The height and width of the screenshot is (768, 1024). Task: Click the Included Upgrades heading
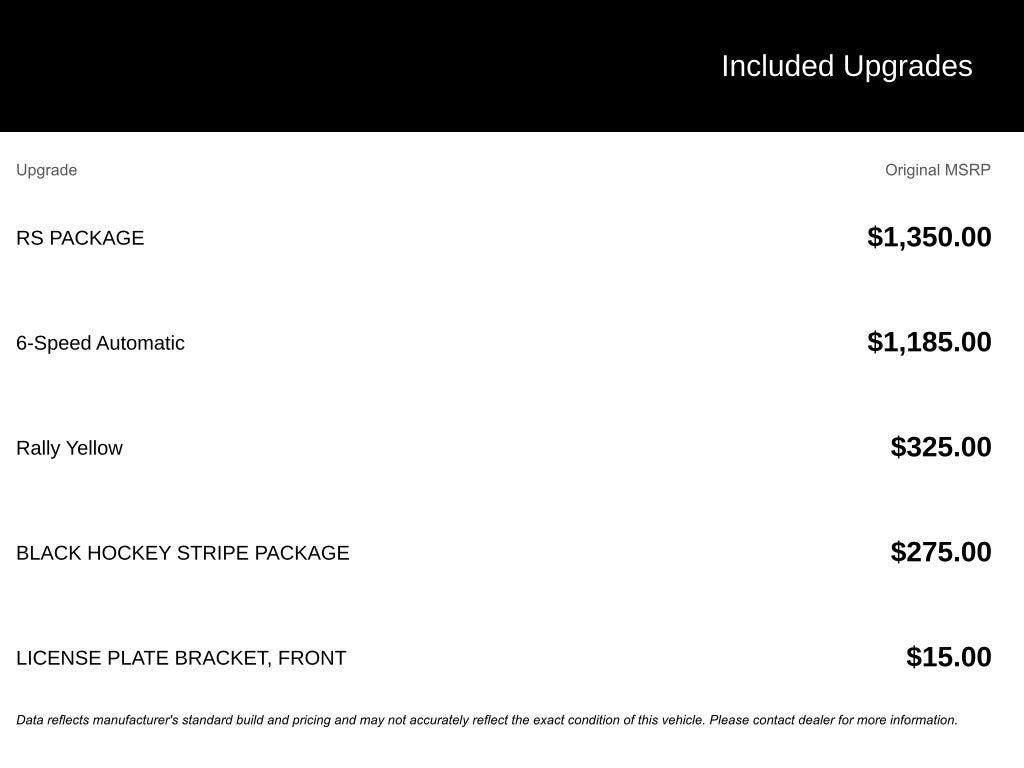[846, 67]
